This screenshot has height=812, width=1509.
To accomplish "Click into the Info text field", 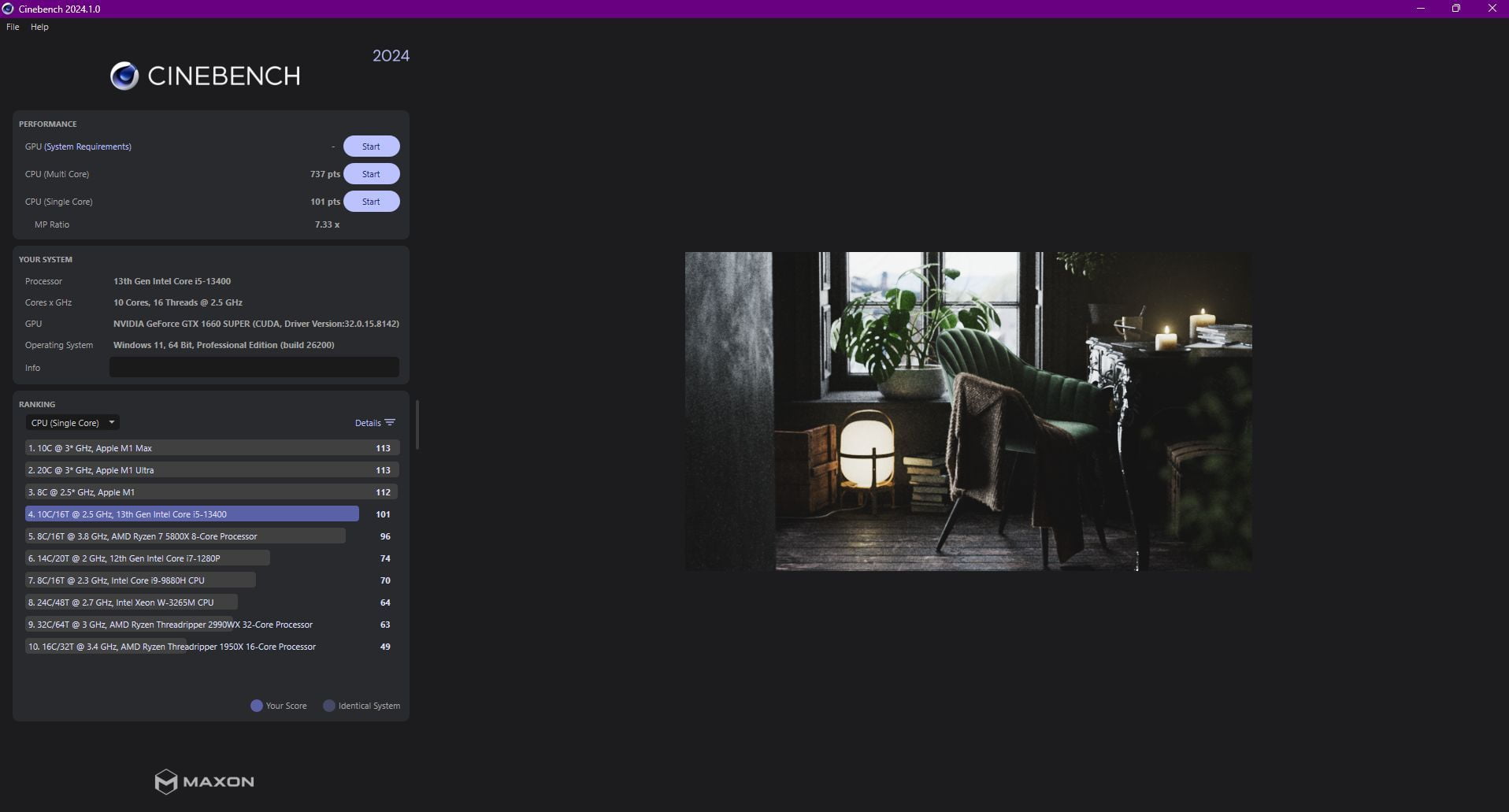I will [254, 367].
